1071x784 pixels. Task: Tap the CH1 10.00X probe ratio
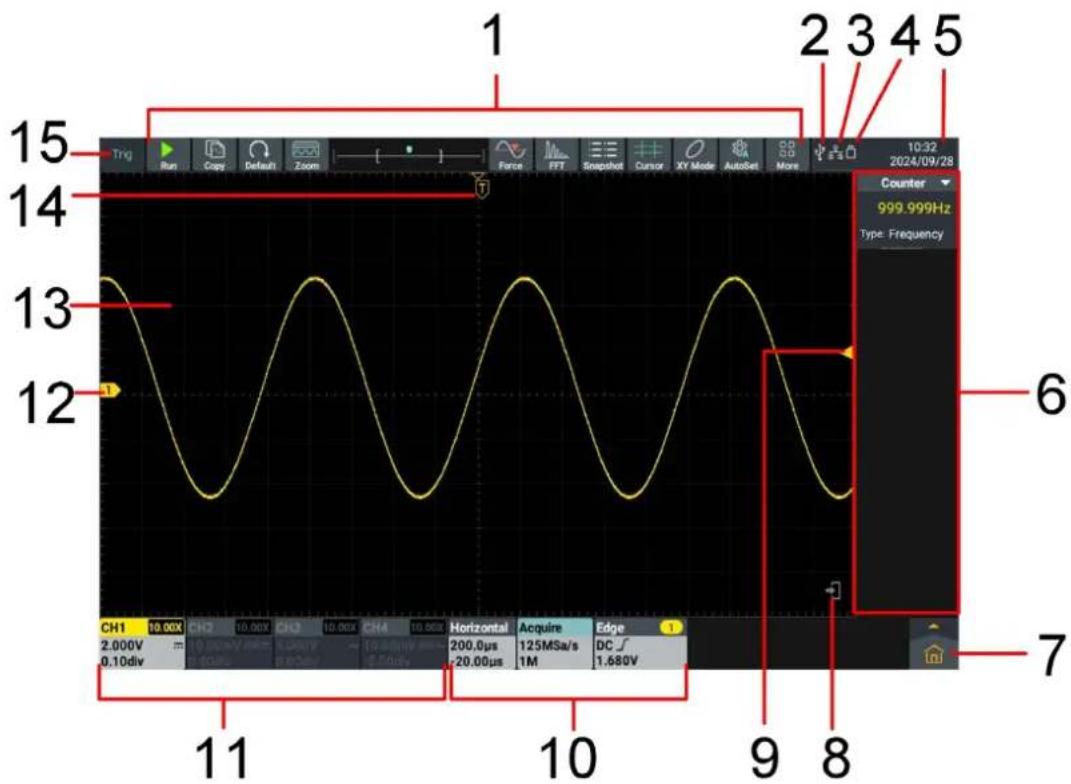click(166, 628)
